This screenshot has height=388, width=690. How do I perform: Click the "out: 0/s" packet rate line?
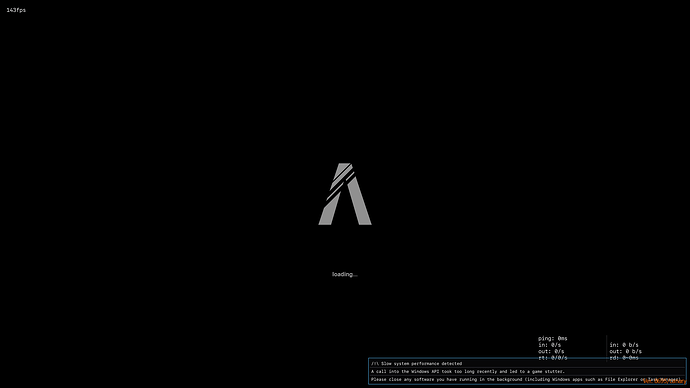tap(551, 351)
